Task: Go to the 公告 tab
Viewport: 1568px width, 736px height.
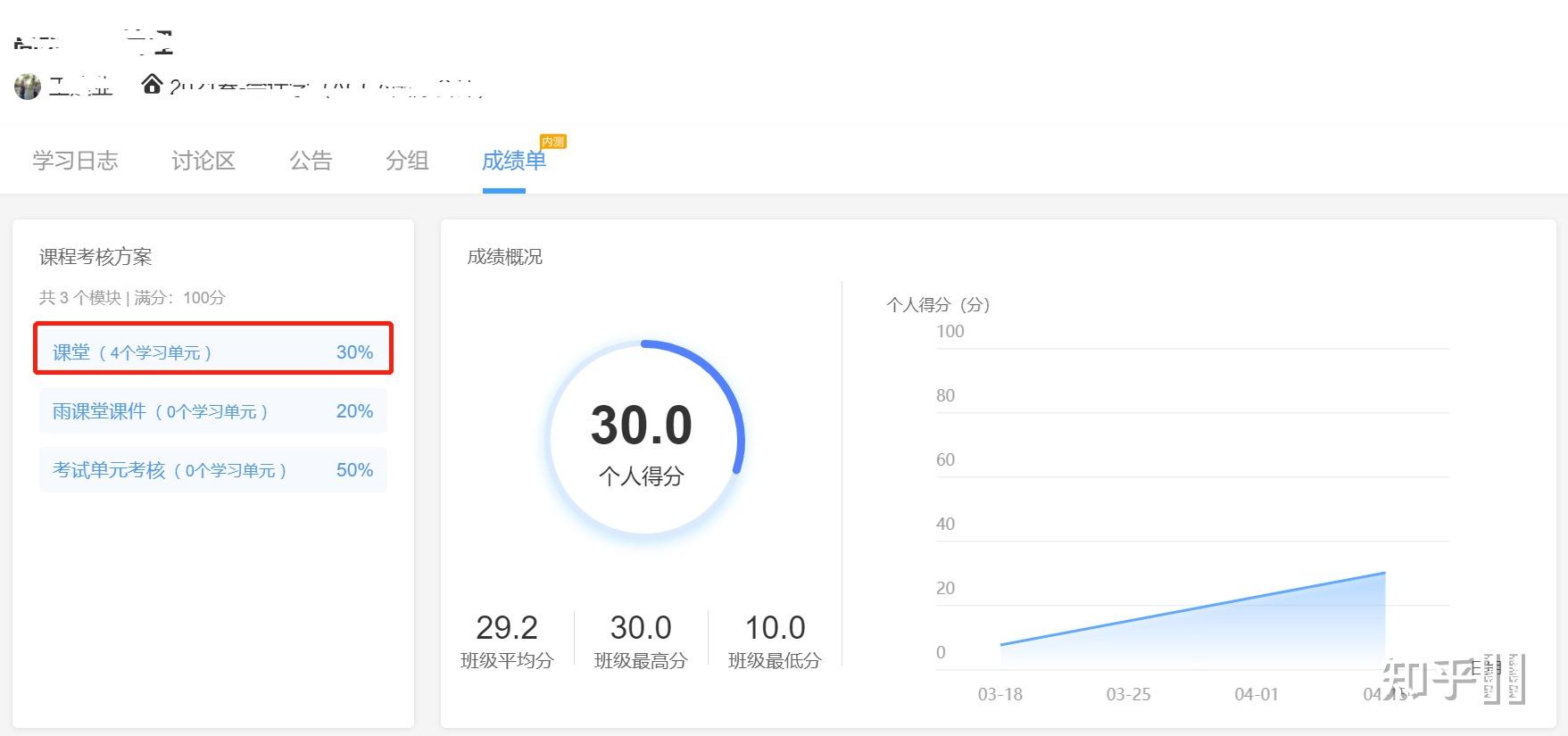Action: pyautogui.click(x=311, y=161)
